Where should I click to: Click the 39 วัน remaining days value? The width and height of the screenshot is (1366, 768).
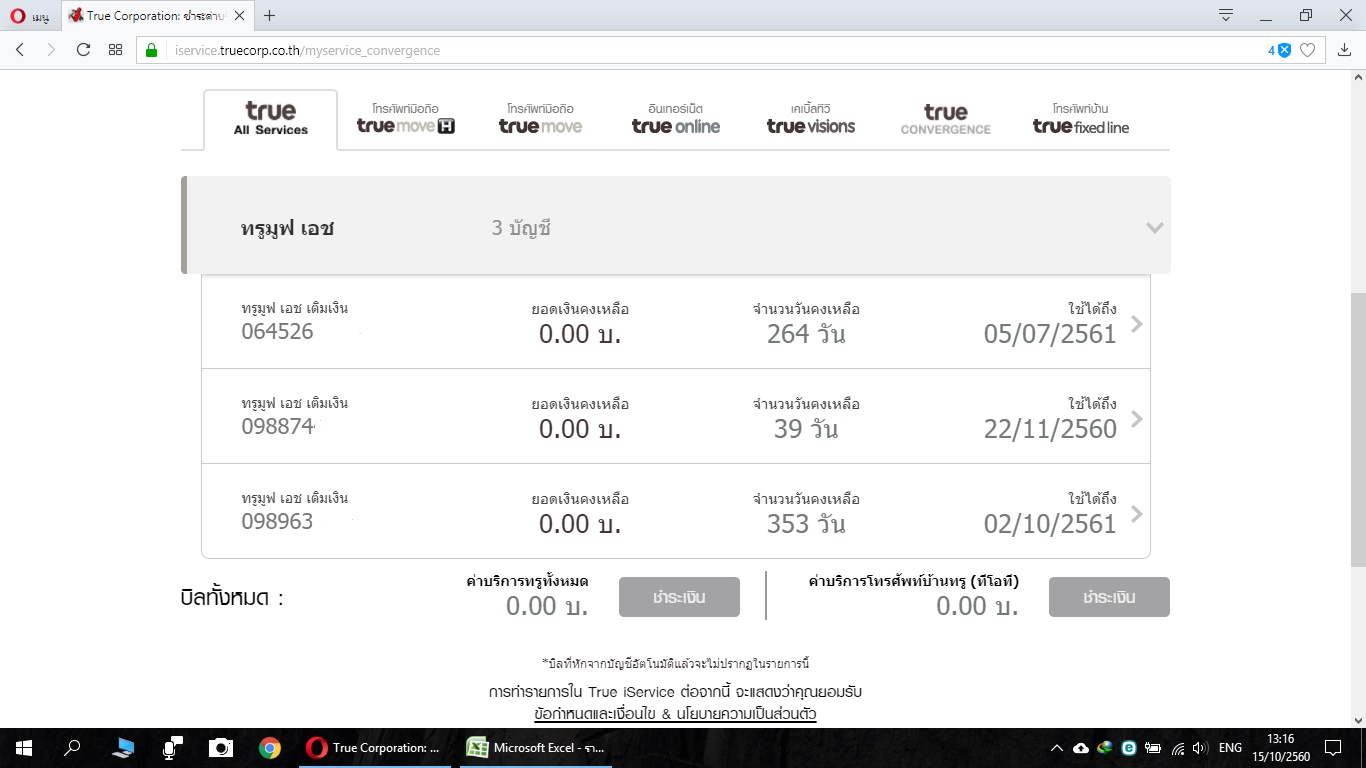[806, 429]
